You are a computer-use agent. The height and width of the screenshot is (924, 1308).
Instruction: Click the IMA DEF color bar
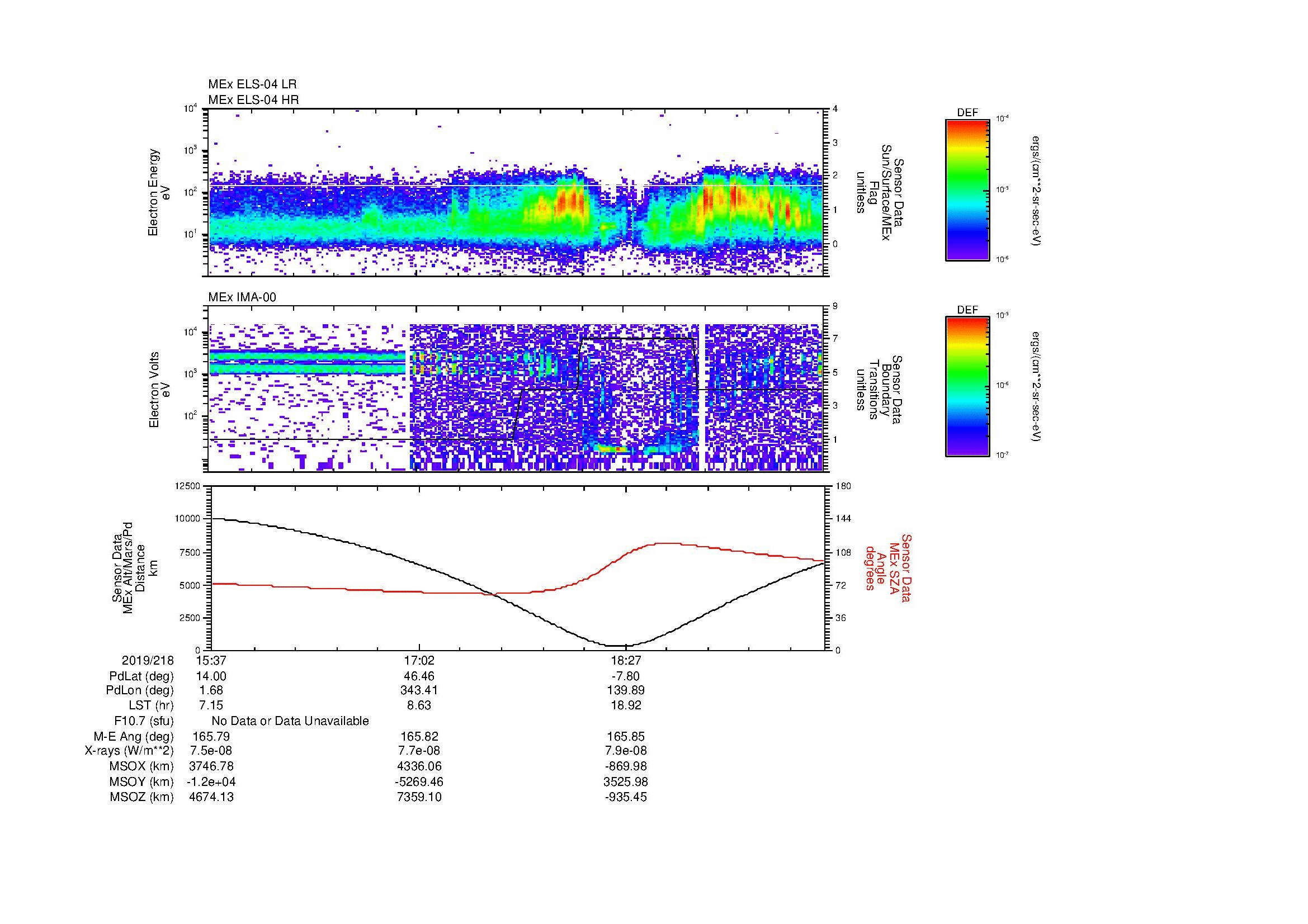[967, 387]
